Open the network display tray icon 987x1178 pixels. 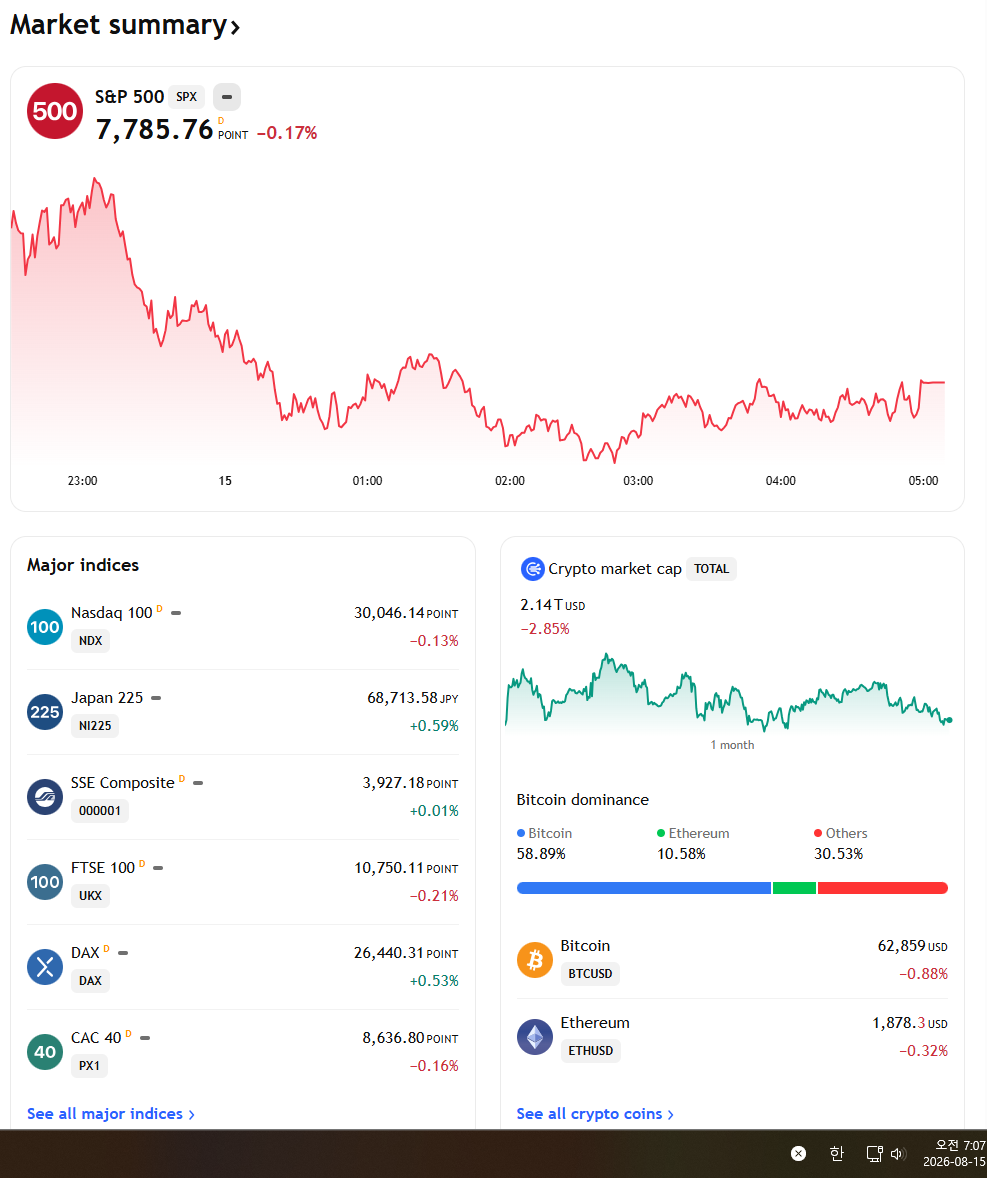point(874,1153)
